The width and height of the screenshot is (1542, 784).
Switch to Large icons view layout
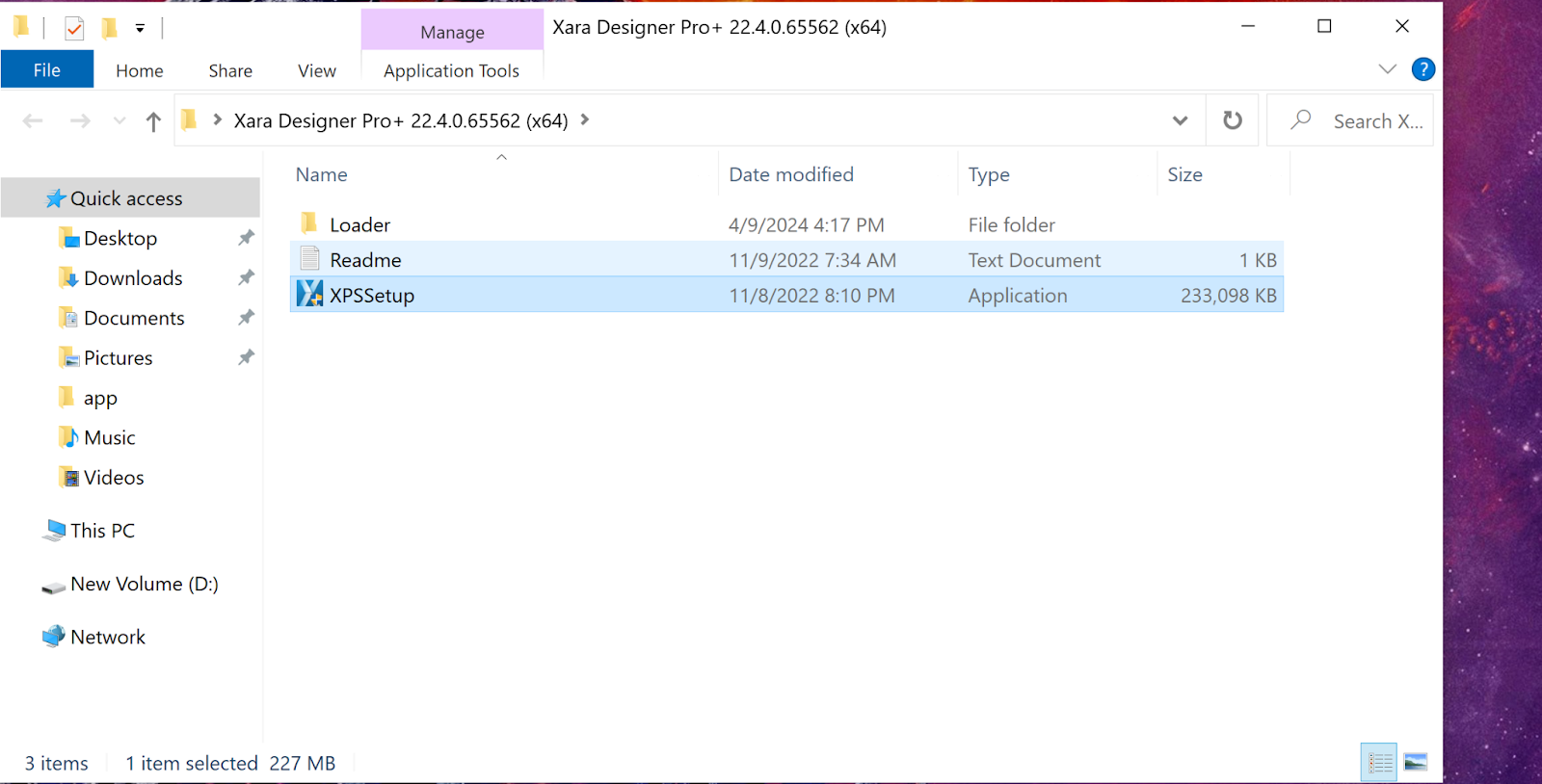pos(1416,763)
